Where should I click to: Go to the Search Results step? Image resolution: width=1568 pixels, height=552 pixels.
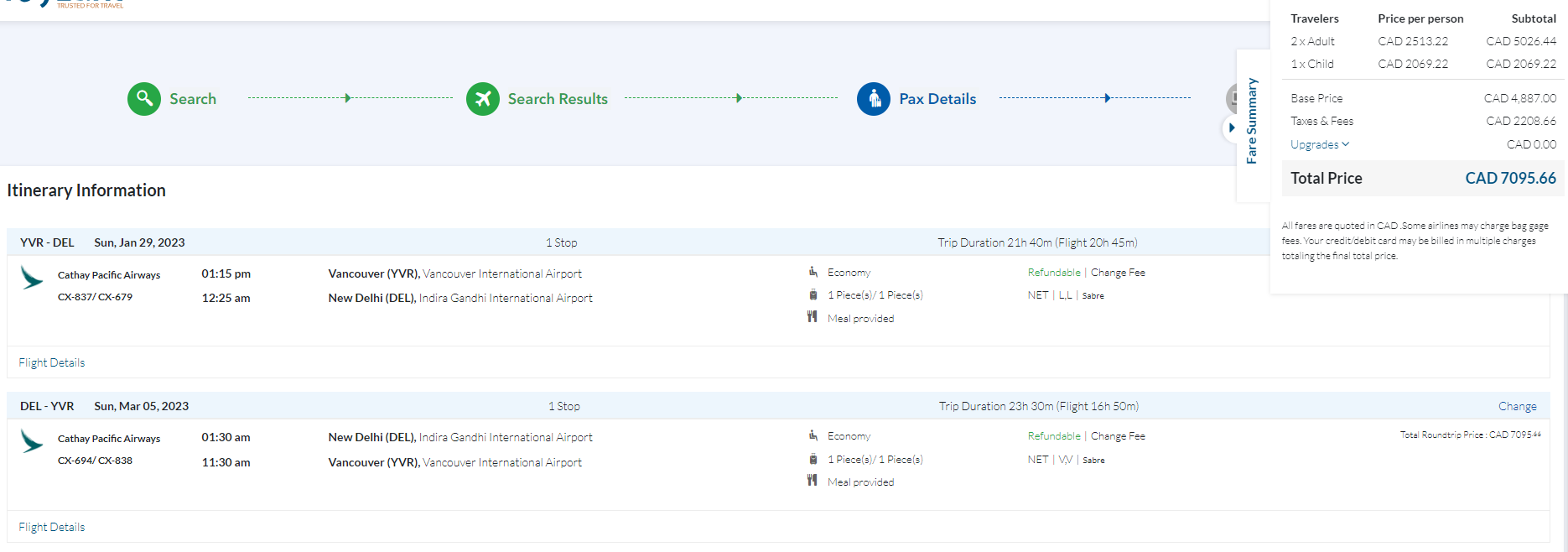click(558, 99)
